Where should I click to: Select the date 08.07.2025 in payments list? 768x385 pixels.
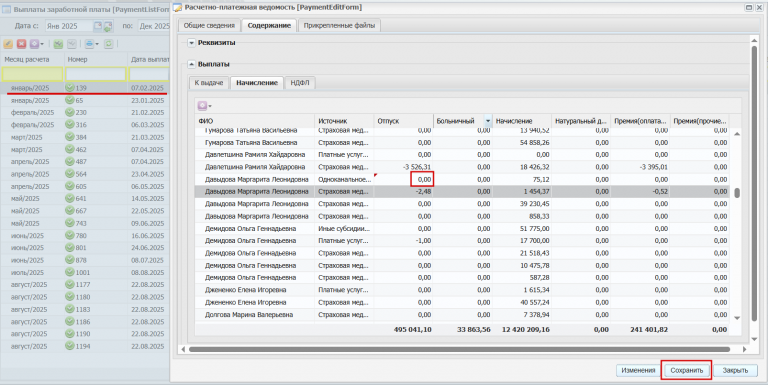(x=147, y=260)
